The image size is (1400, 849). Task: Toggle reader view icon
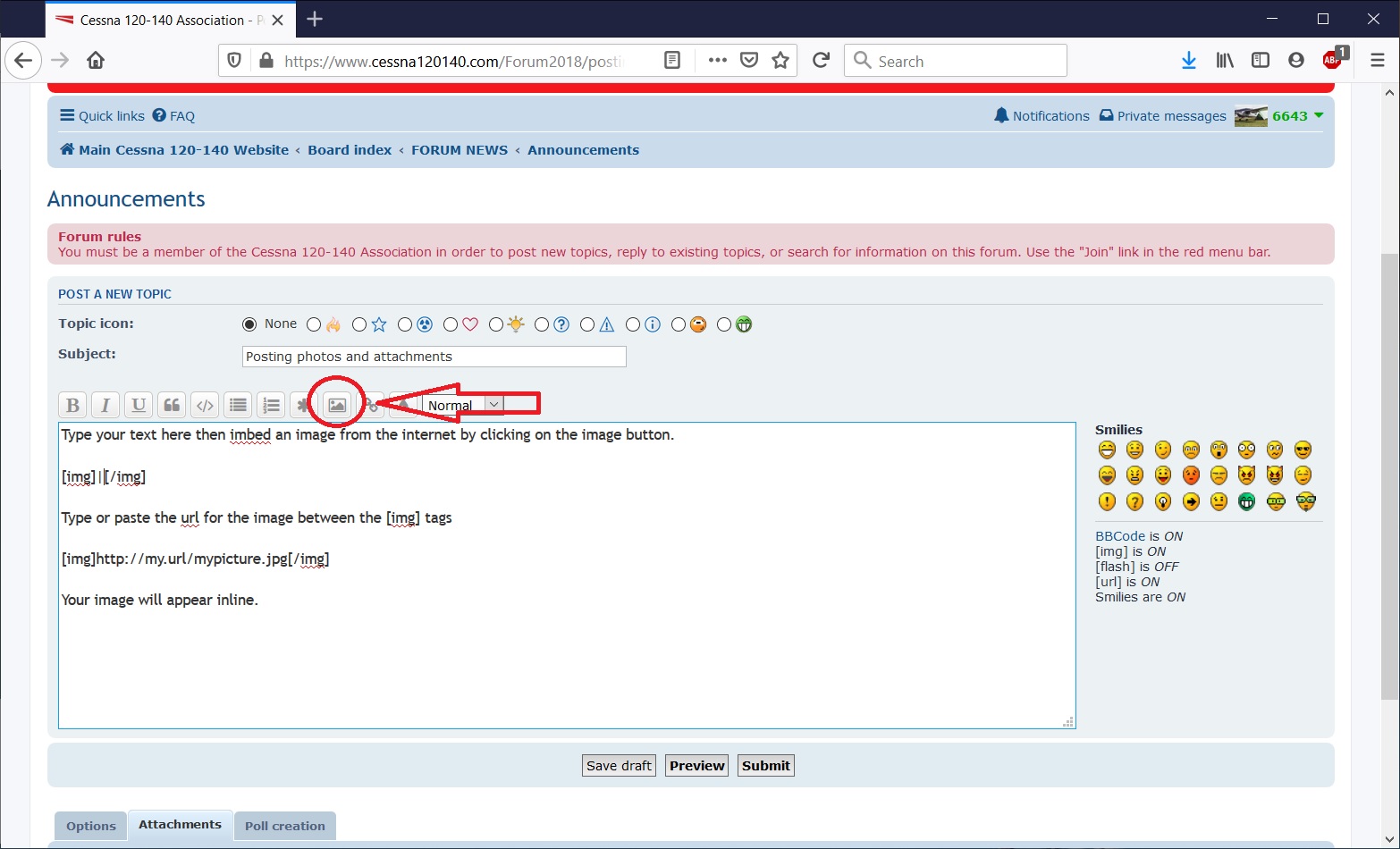click(672, 61)
